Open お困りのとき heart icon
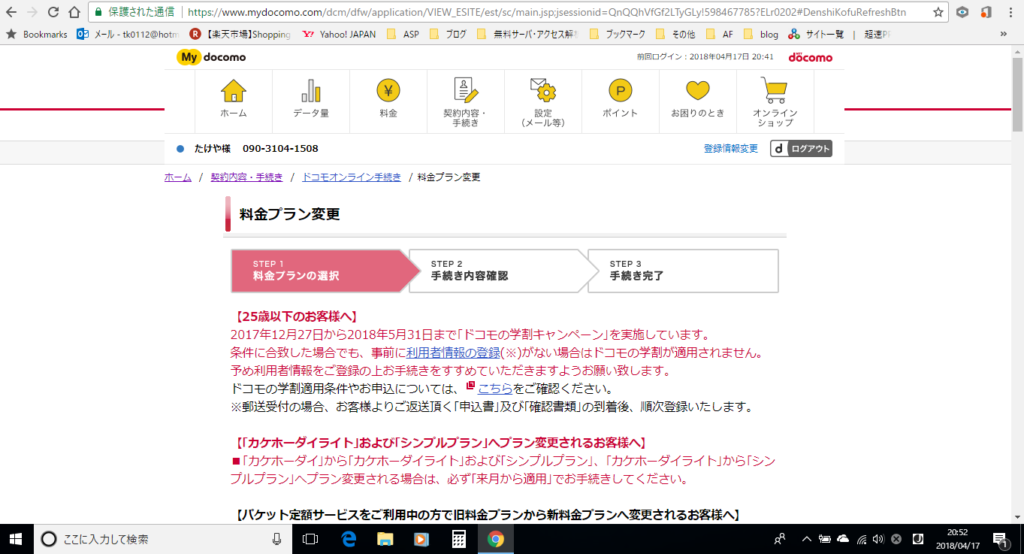This screenshot has height=554, width=1024. click(x=697, y=91)
